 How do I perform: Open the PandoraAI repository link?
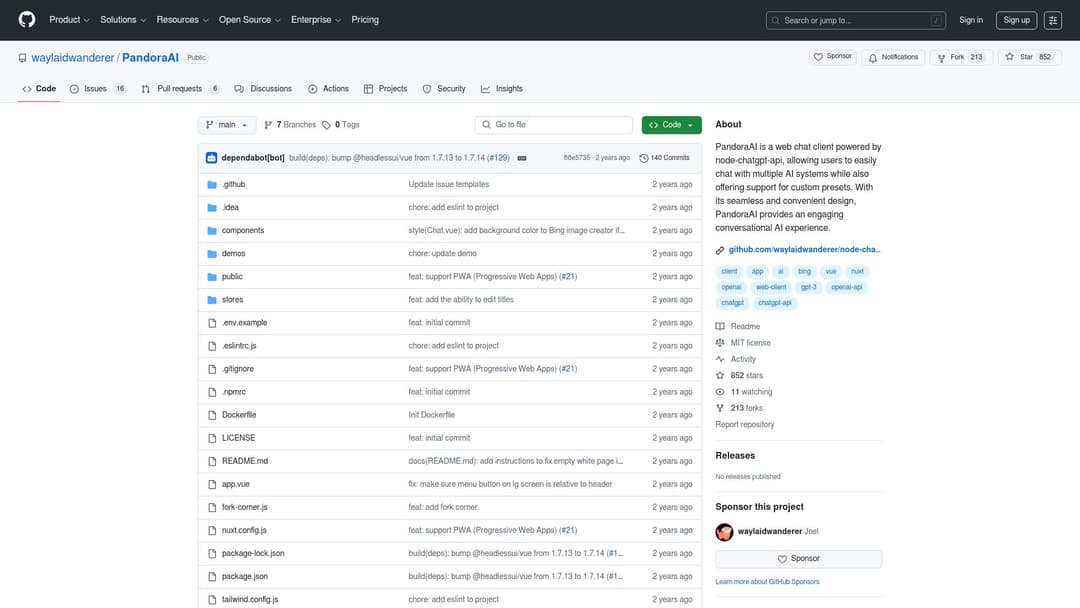[x=150, y=58]
